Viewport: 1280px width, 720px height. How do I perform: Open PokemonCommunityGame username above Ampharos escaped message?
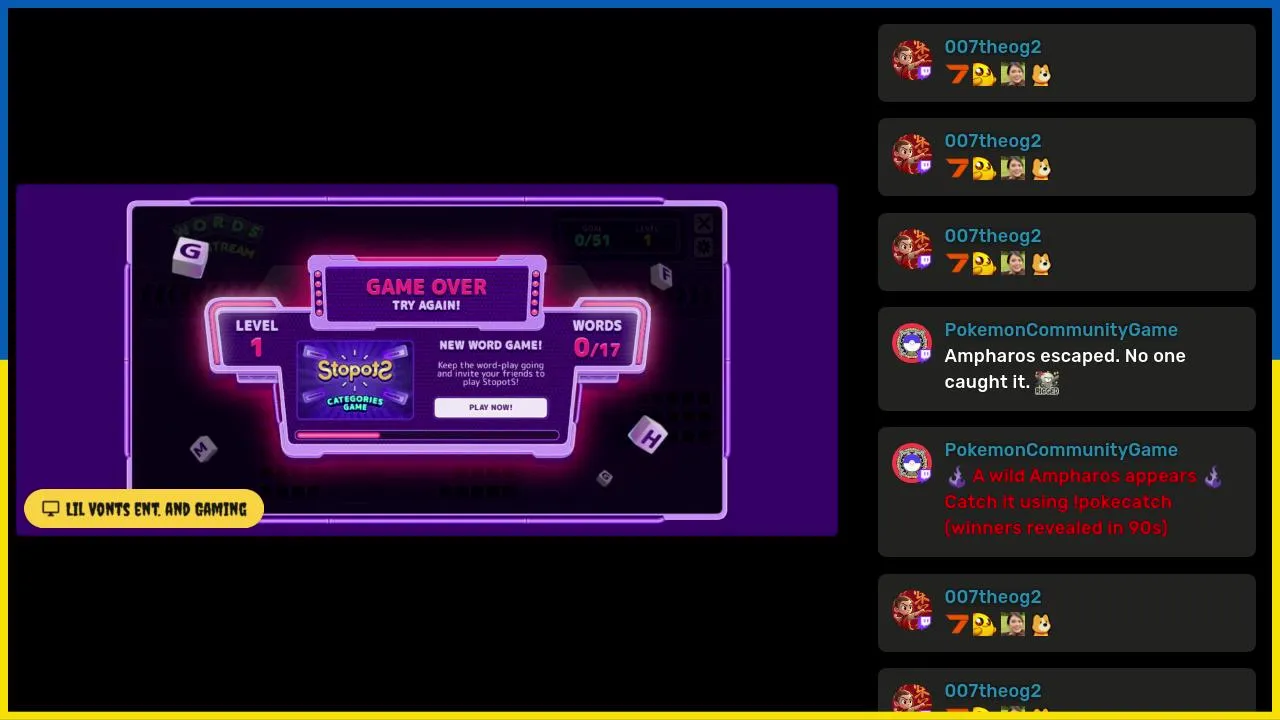(1061, 330)
